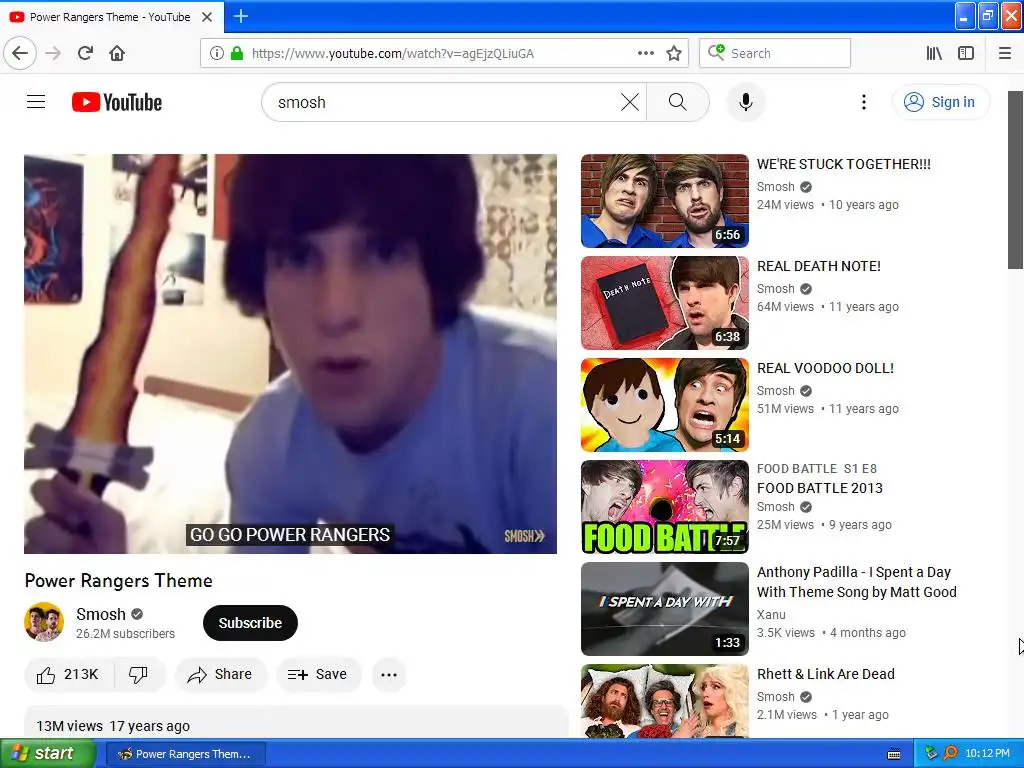Image resolution: width=1024 pixels, height=768 pixels.
Task: Toggle the sidebar view icon
Action: point(966,54)
